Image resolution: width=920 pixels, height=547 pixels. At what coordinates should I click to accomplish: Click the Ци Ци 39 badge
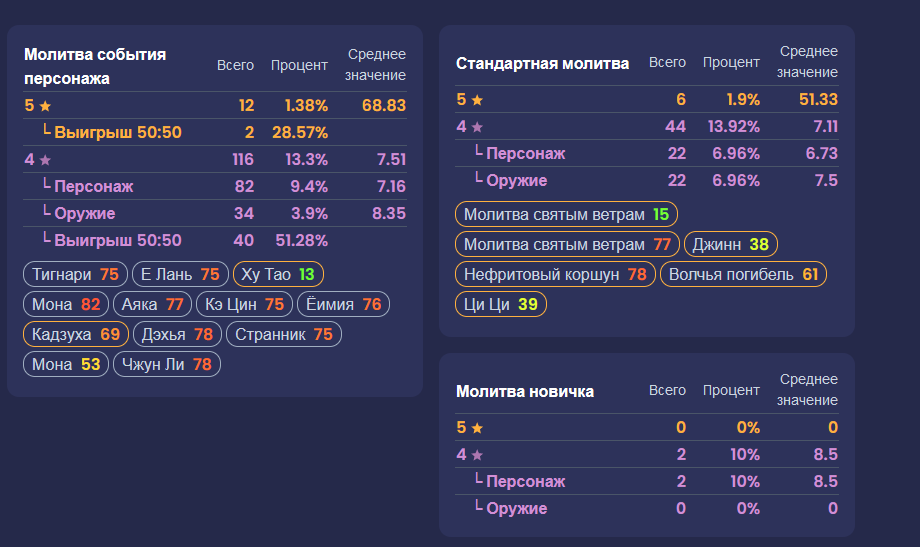500,304
